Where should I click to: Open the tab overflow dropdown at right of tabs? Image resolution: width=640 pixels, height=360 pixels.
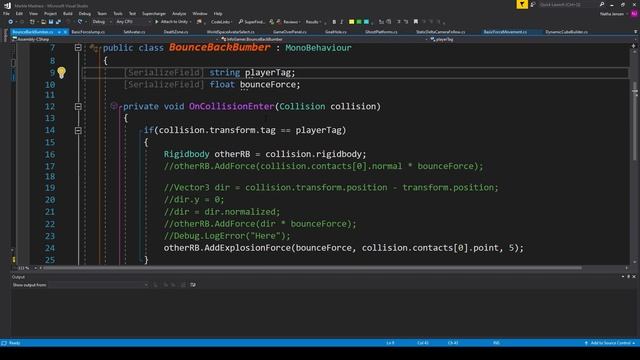click(635, 32)
